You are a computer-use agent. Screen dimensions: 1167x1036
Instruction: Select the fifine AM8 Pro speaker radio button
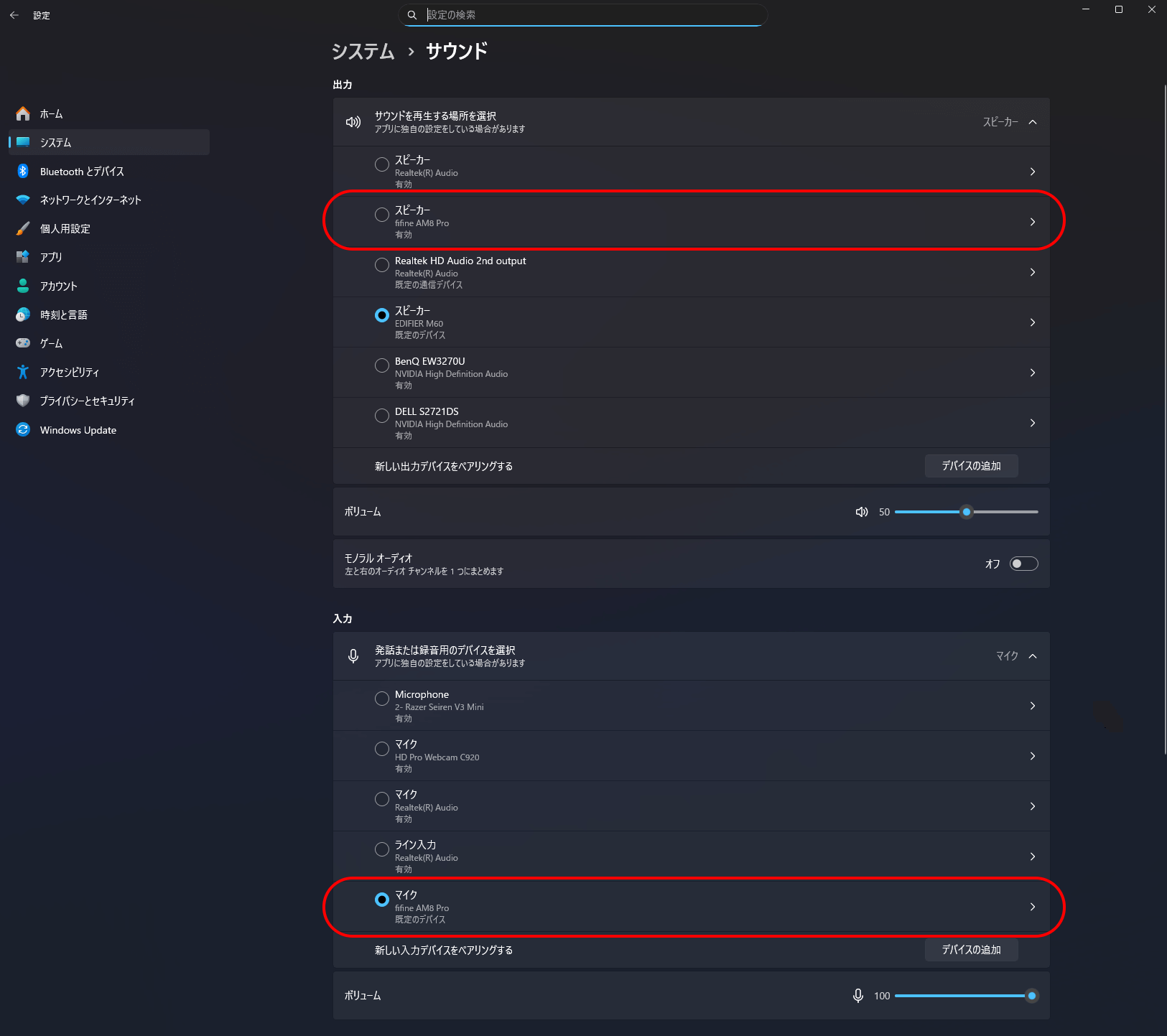tap(382, 215)
